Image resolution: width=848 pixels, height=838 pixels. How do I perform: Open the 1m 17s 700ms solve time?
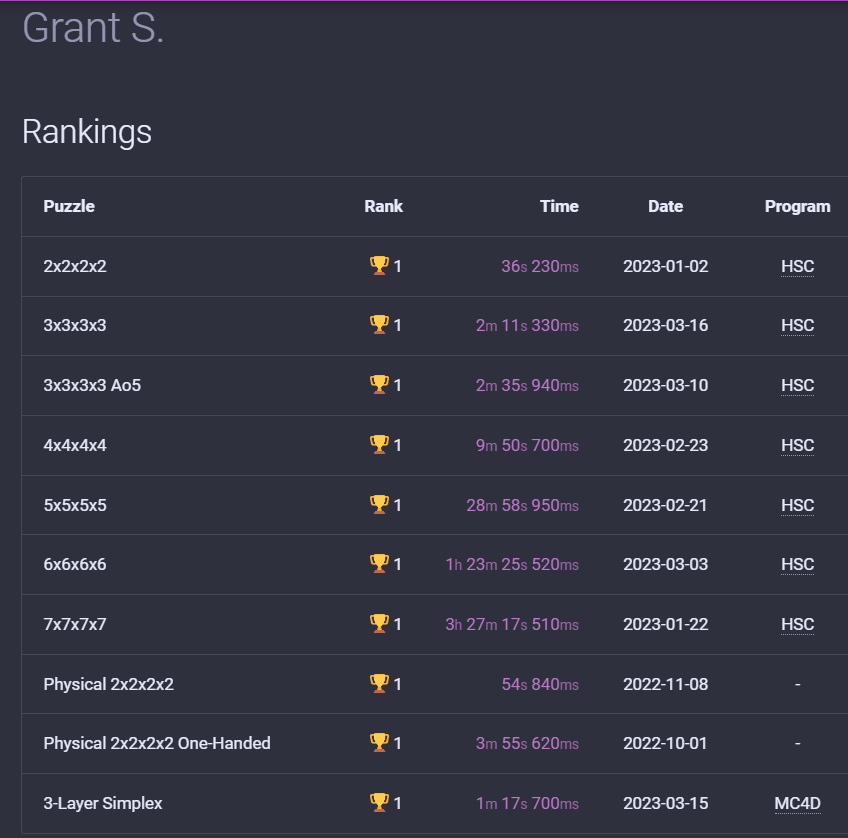[x=527, y=803]
